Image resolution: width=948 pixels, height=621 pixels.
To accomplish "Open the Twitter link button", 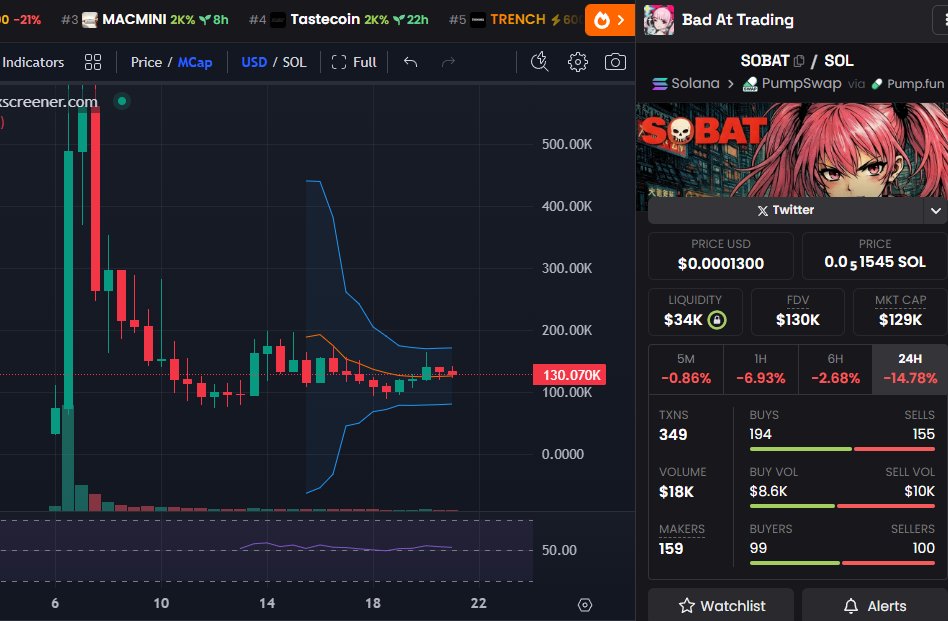I will tap(785, 210).
